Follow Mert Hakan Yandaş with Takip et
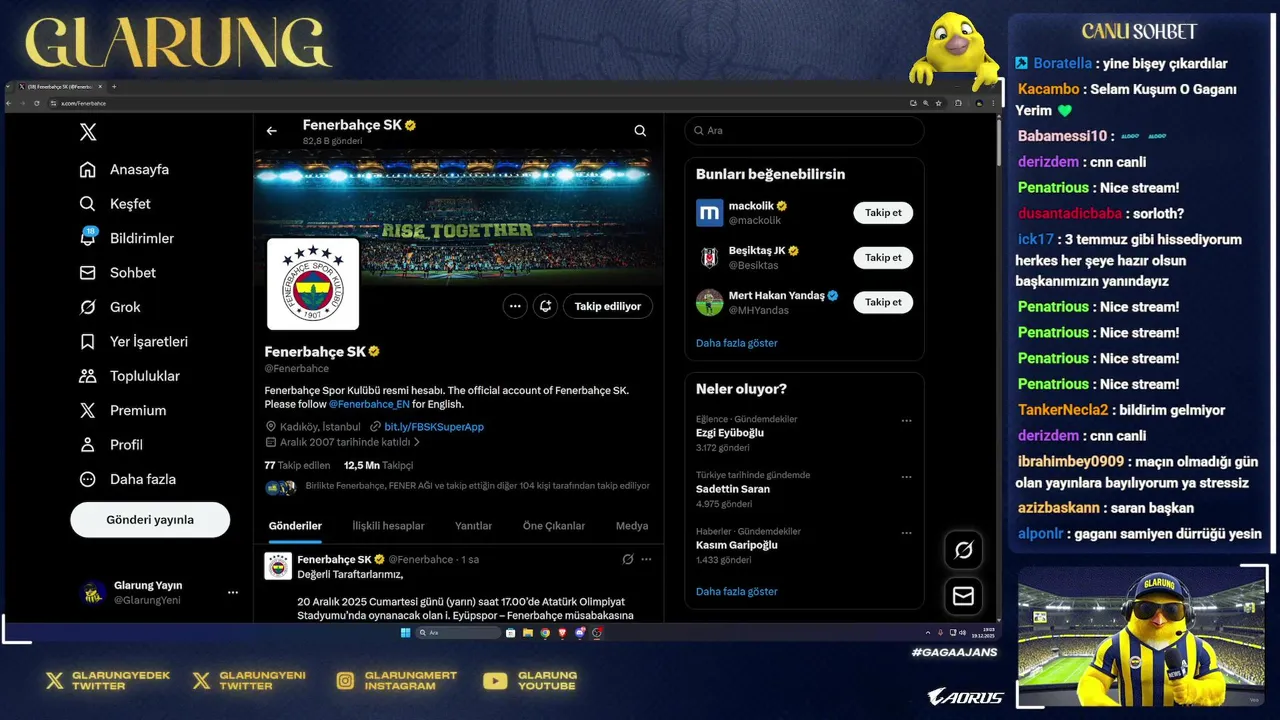1280x720 pixels. (883, 302)
